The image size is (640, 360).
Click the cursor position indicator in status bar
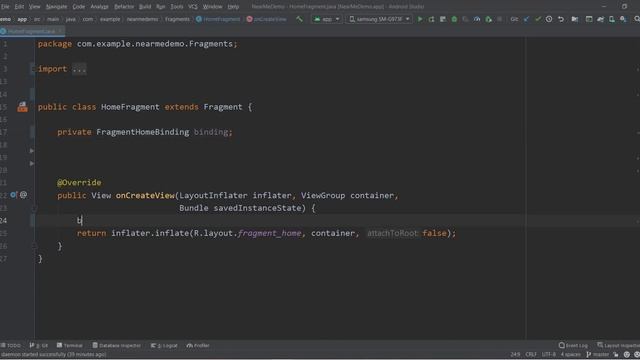coord(515,354)
